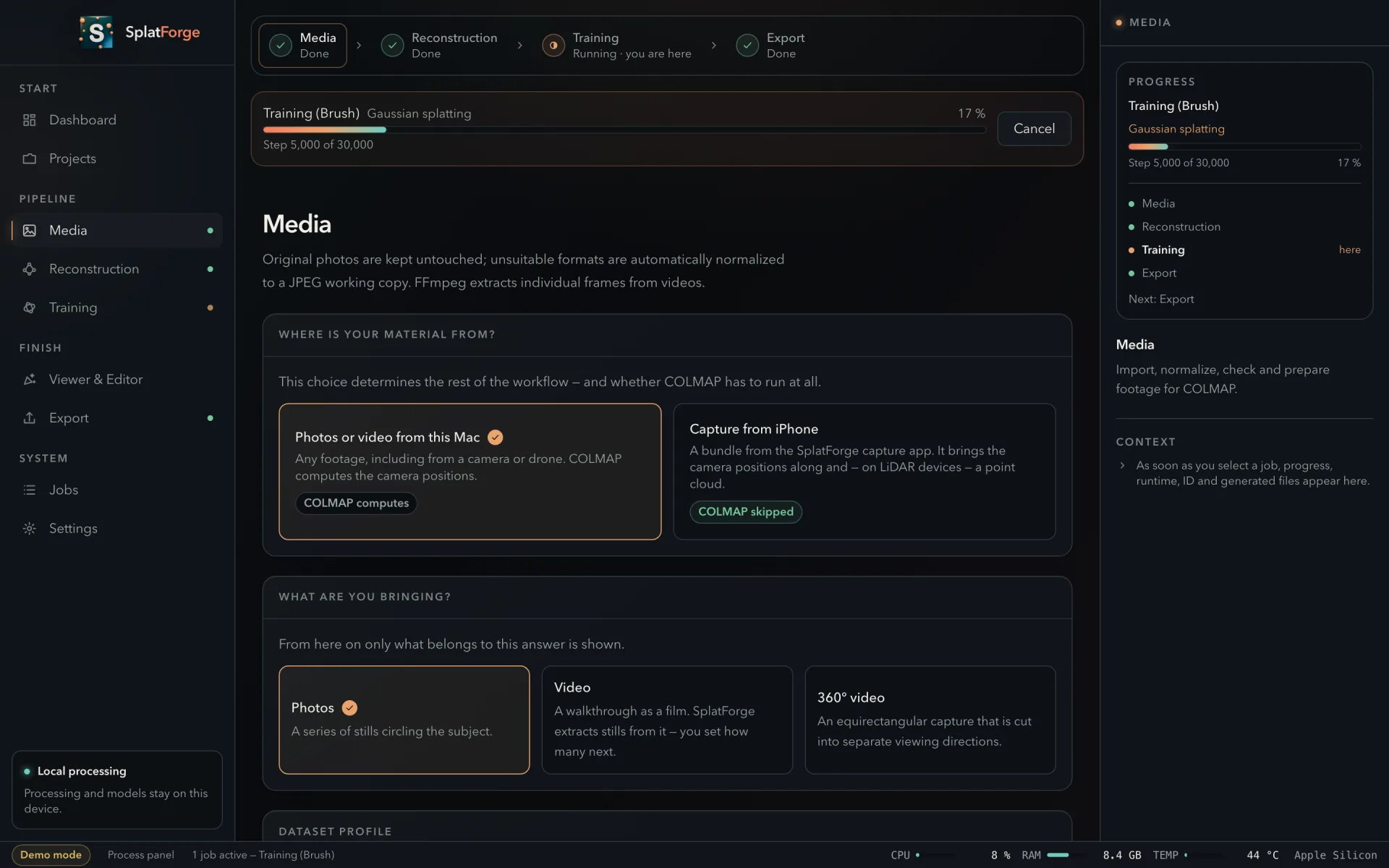
Task: Click the Jobs list icon
Action: point(29,490)
